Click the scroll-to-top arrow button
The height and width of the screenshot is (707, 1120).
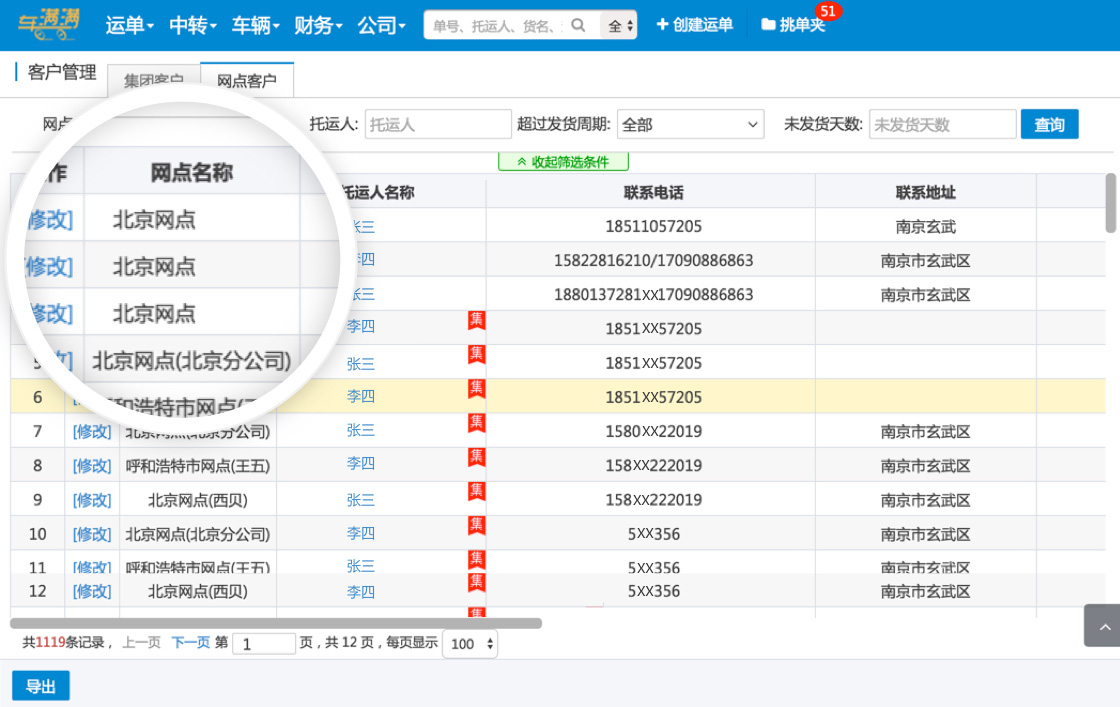tap(1104, 627)
